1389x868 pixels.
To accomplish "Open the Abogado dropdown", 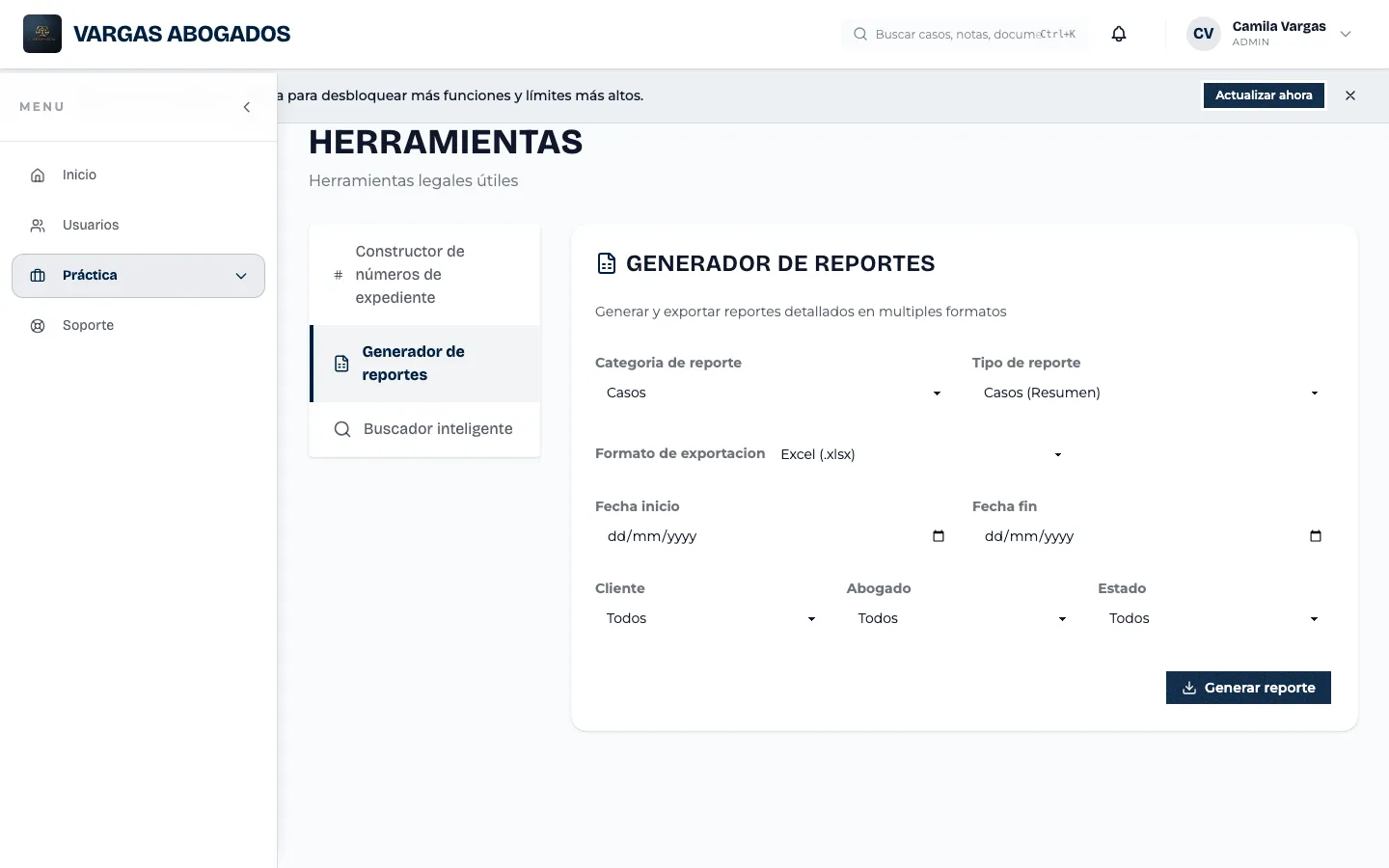I will point(962,618).
